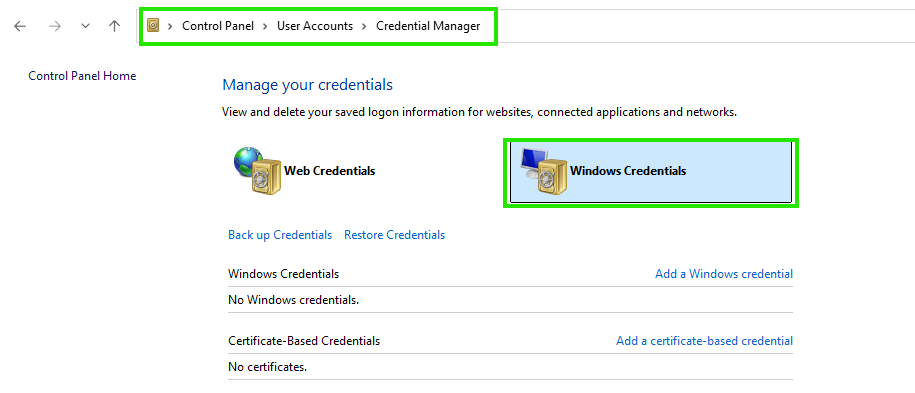Select Web Credentials label

pyautogui.click(x=329, y=171)
